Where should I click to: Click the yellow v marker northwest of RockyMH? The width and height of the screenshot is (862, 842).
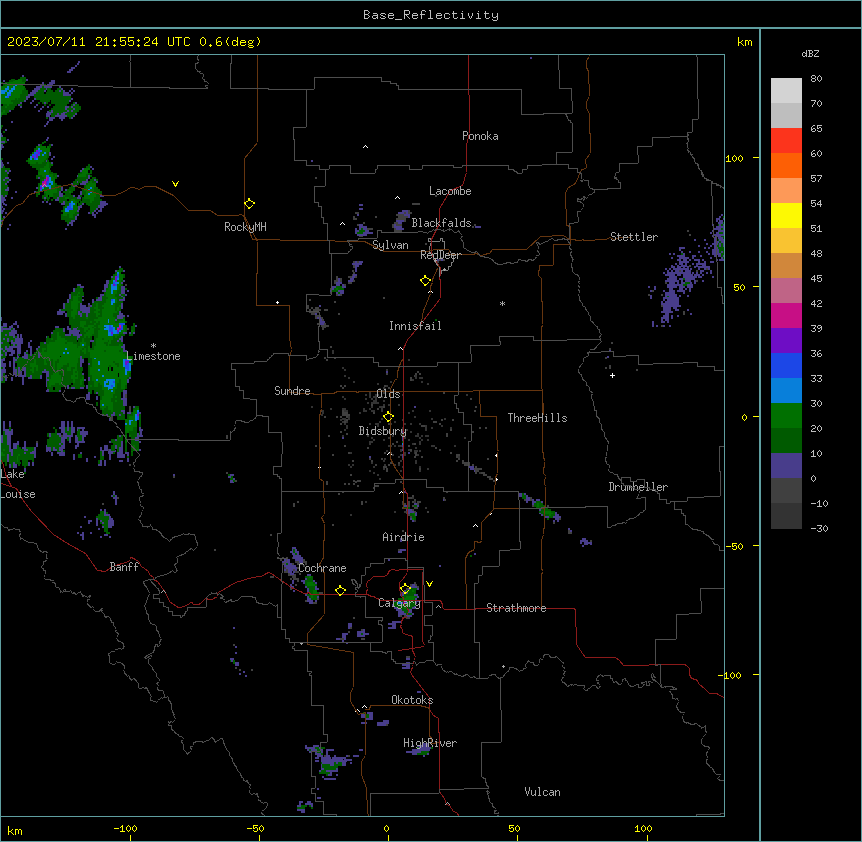[x=175, y=184]
